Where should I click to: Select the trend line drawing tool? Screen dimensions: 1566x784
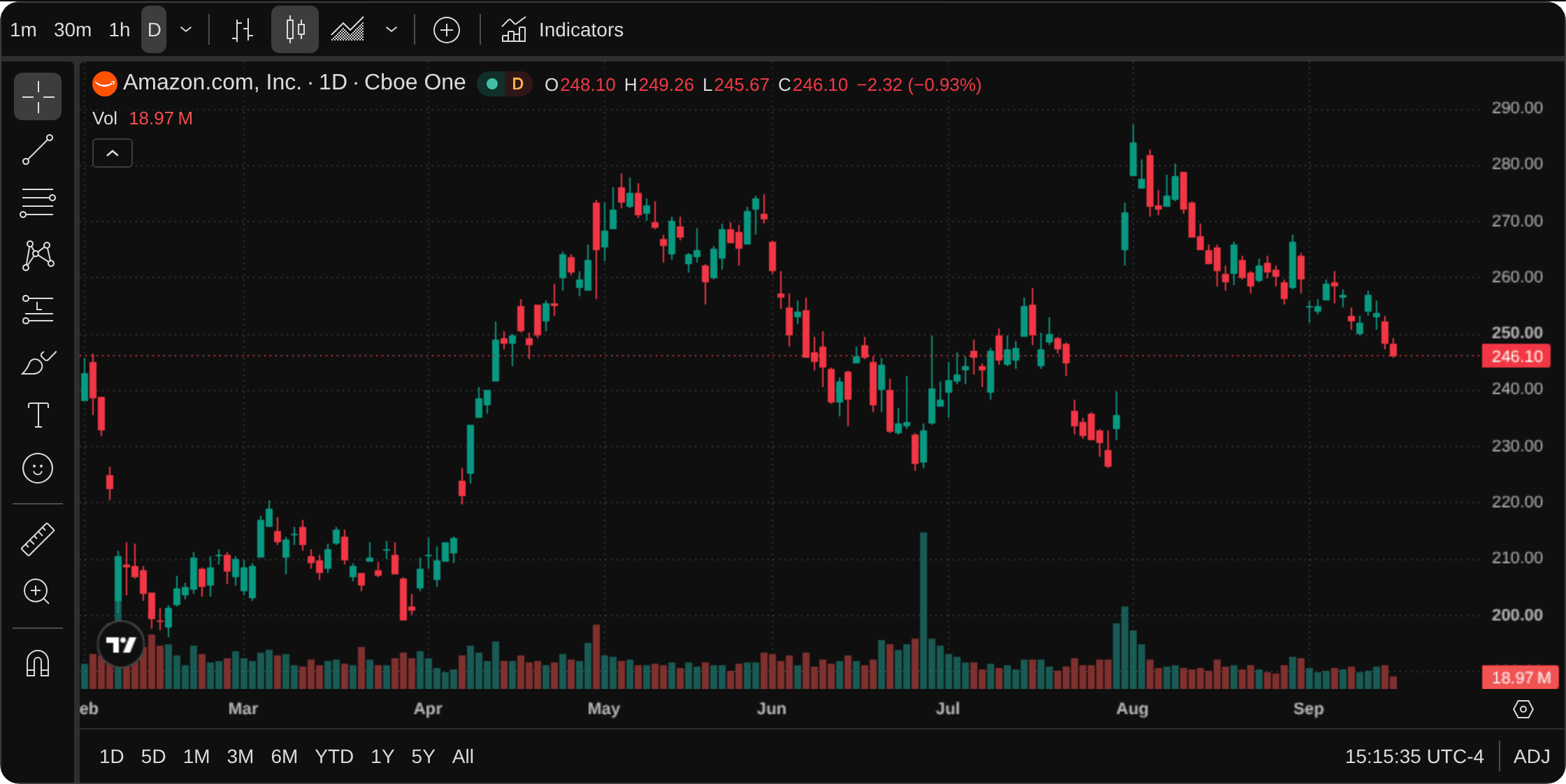click(x=38, y=150)
